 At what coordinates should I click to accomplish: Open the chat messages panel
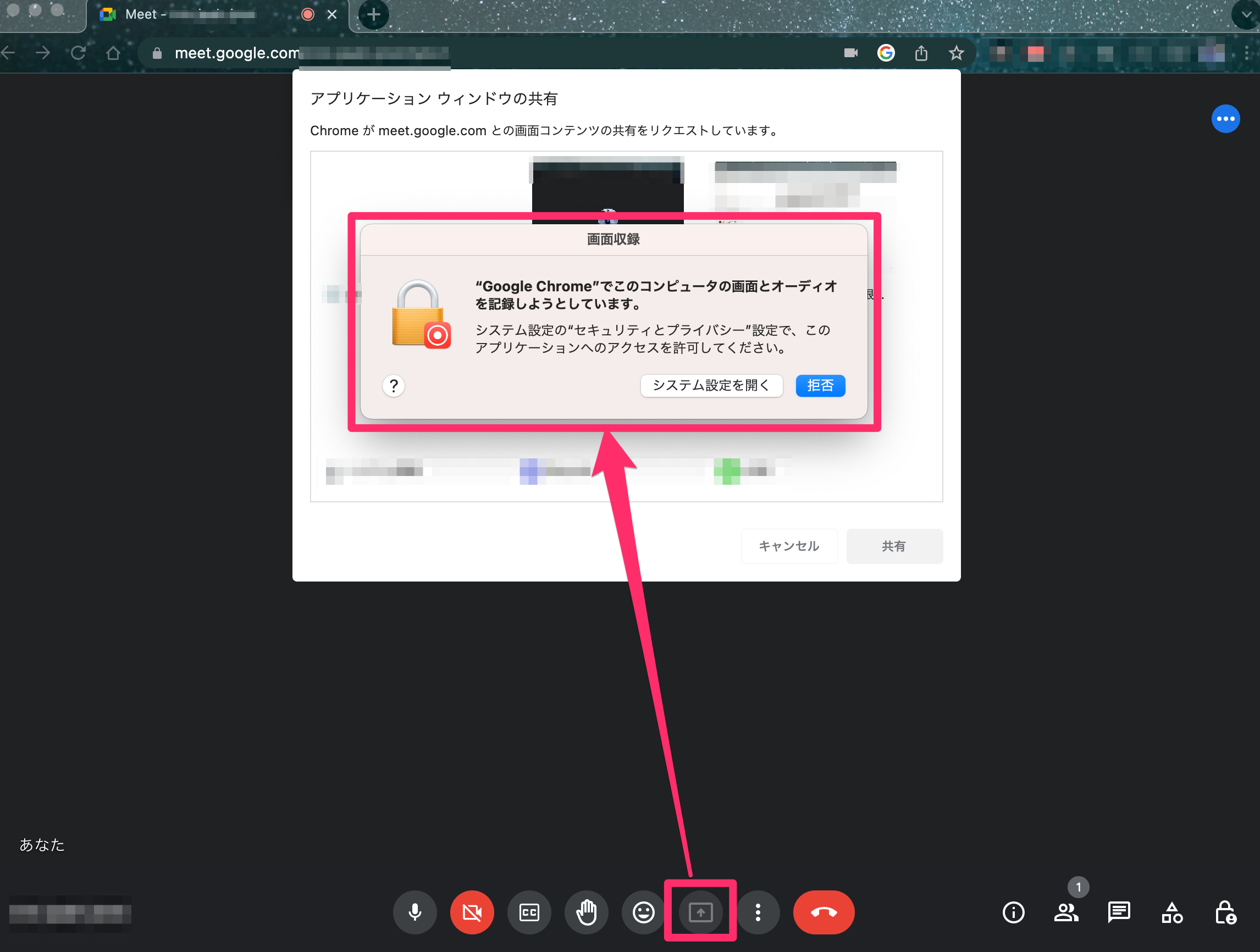[1119, 912]
